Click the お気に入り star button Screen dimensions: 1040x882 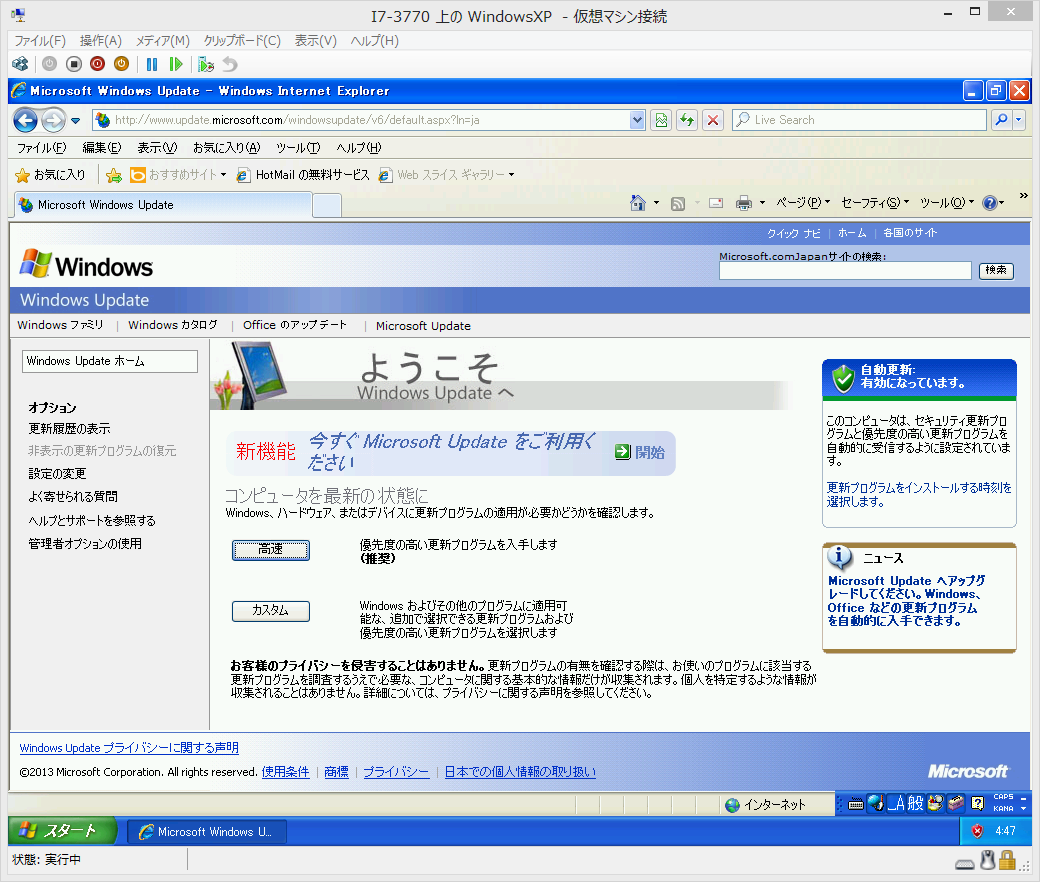click(50, 175)
